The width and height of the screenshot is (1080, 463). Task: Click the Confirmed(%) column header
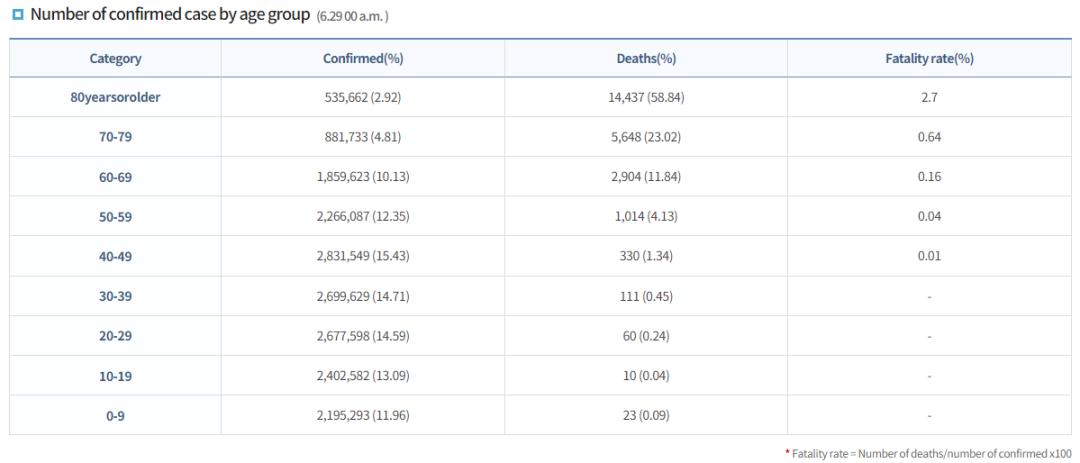[363, 59]
